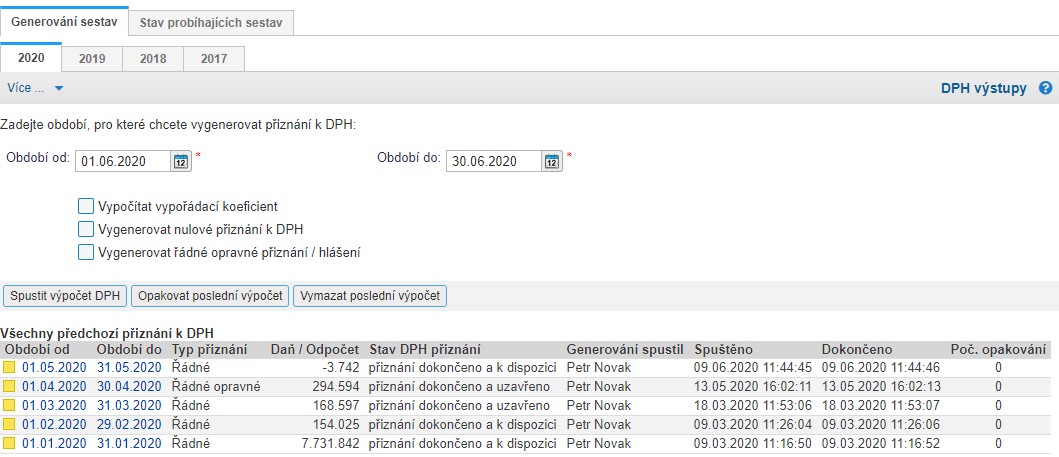Click the Období od date field
Image resolution: width=1059 pixels, height=457 pixels.
point(122,161)
